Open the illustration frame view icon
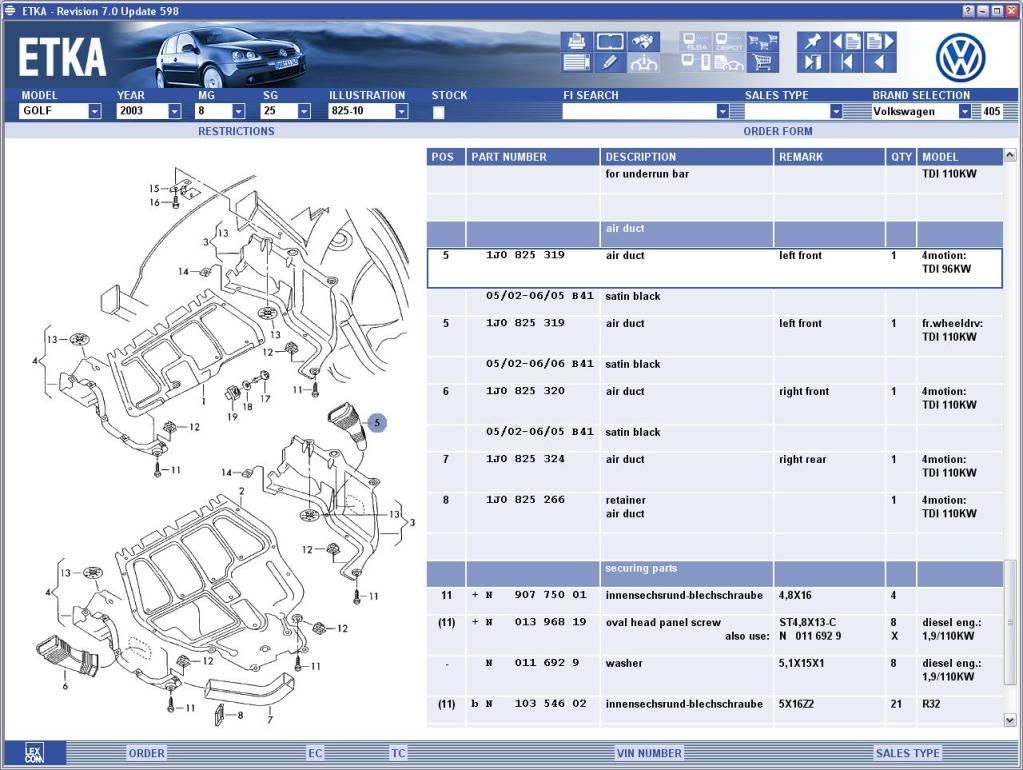 [x=610, y=42]
